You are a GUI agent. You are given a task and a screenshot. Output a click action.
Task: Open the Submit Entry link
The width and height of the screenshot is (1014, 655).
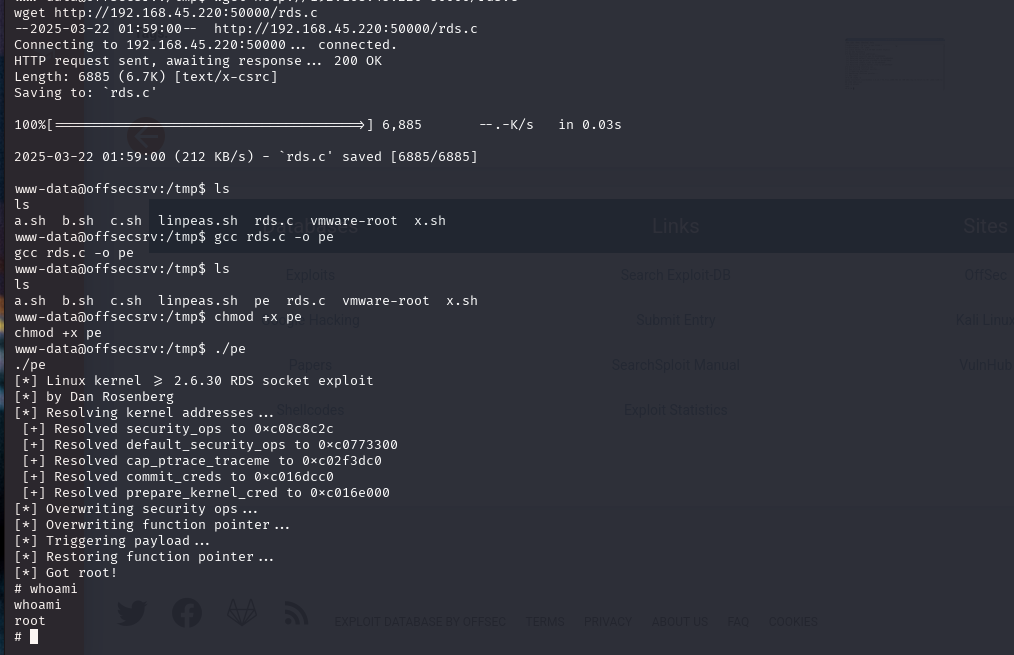pos(676,320)
